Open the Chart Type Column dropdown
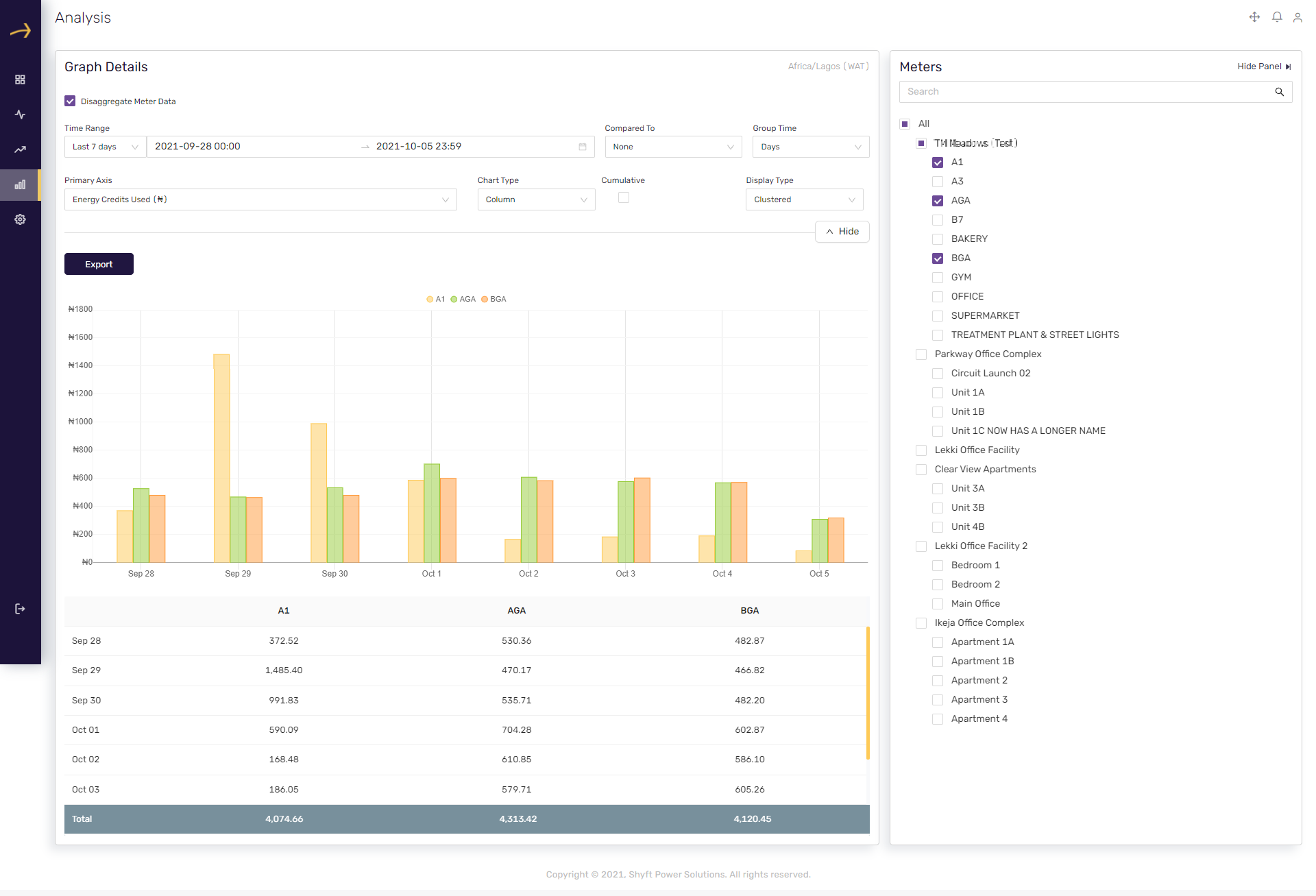 [x=536, y=199]
